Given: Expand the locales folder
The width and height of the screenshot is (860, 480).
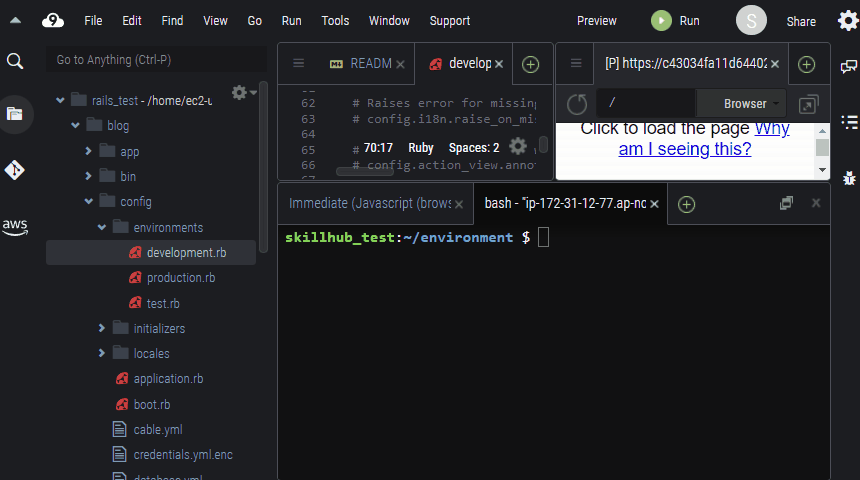Looking at the screenshot, I should tap(101, 353).
